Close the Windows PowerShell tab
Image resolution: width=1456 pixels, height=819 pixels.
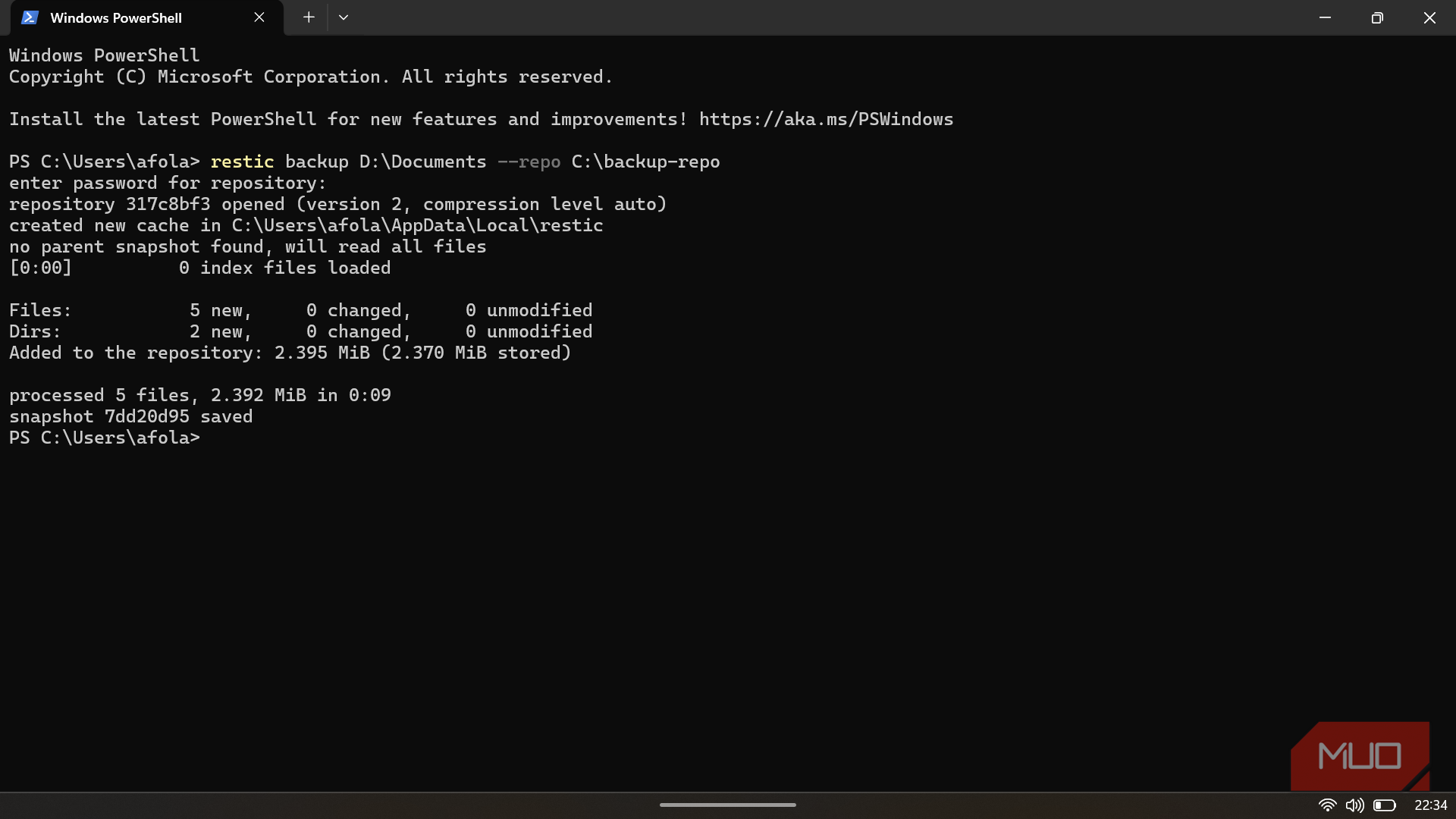[259, 17]
